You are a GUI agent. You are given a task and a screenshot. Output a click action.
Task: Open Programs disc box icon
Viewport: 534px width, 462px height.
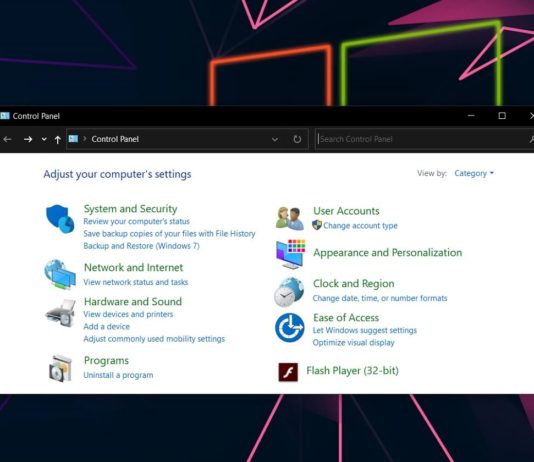[60, 368]
